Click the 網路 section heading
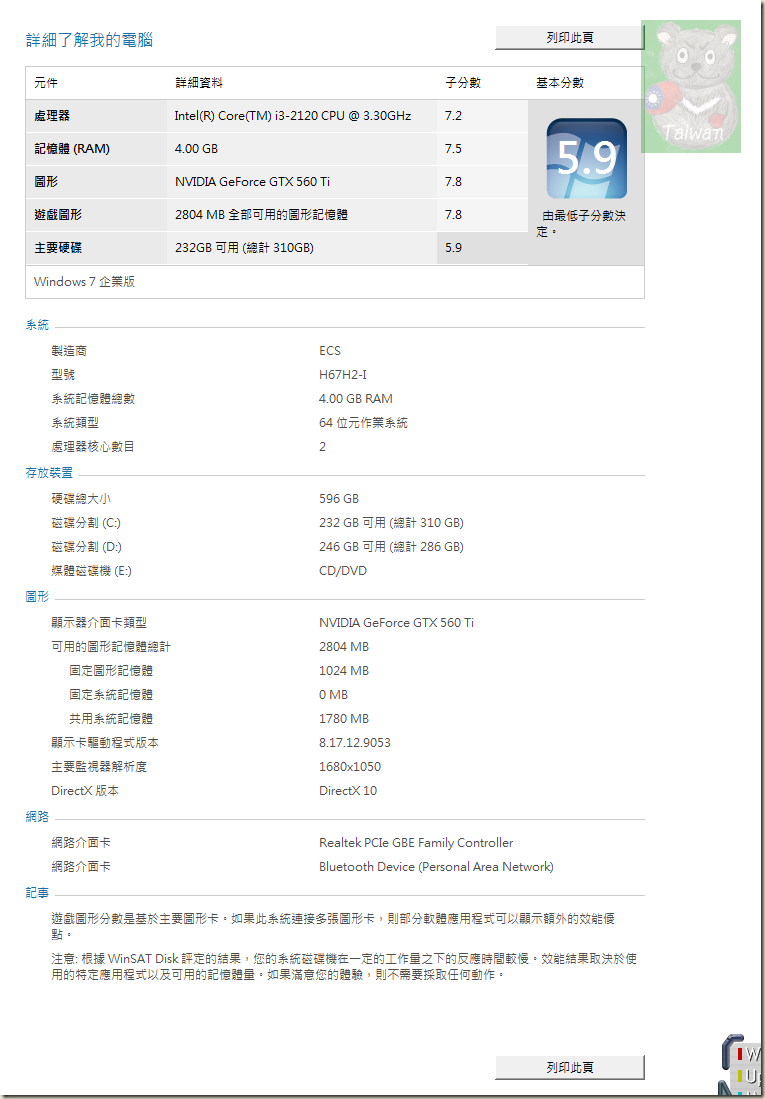765x1099 pixels. coord(38,817)
